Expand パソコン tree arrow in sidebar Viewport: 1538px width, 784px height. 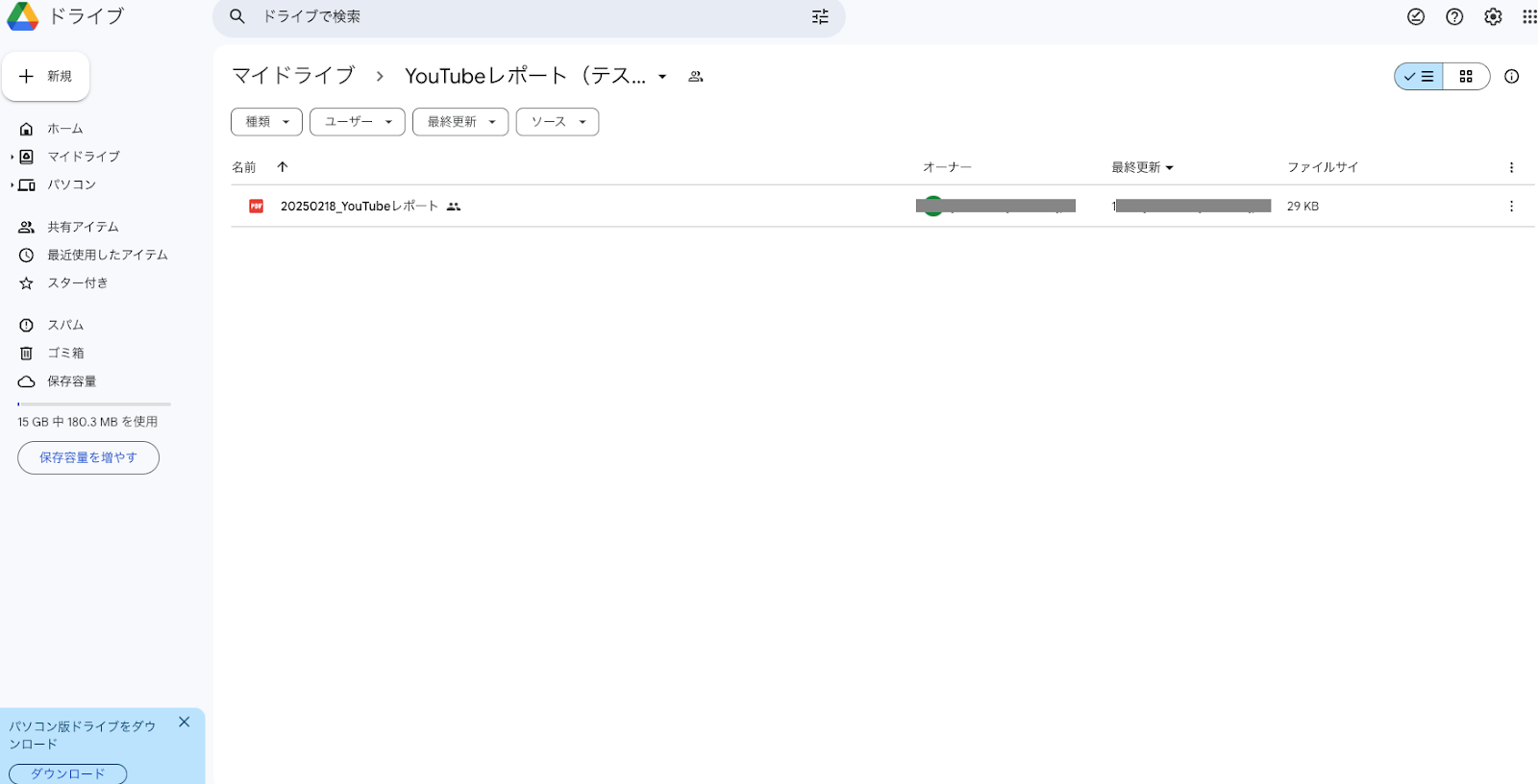click(12, 184)
